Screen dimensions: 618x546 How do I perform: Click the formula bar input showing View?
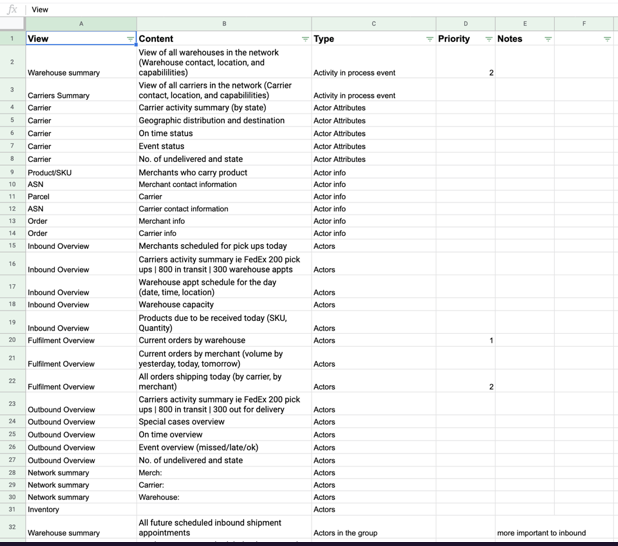tap(322, 9)
